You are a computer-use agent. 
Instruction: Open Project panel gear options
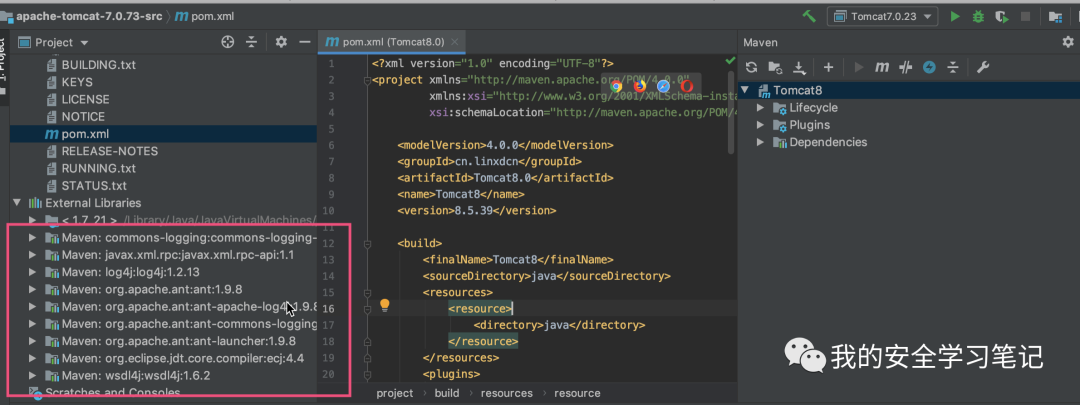click(281, 42)
